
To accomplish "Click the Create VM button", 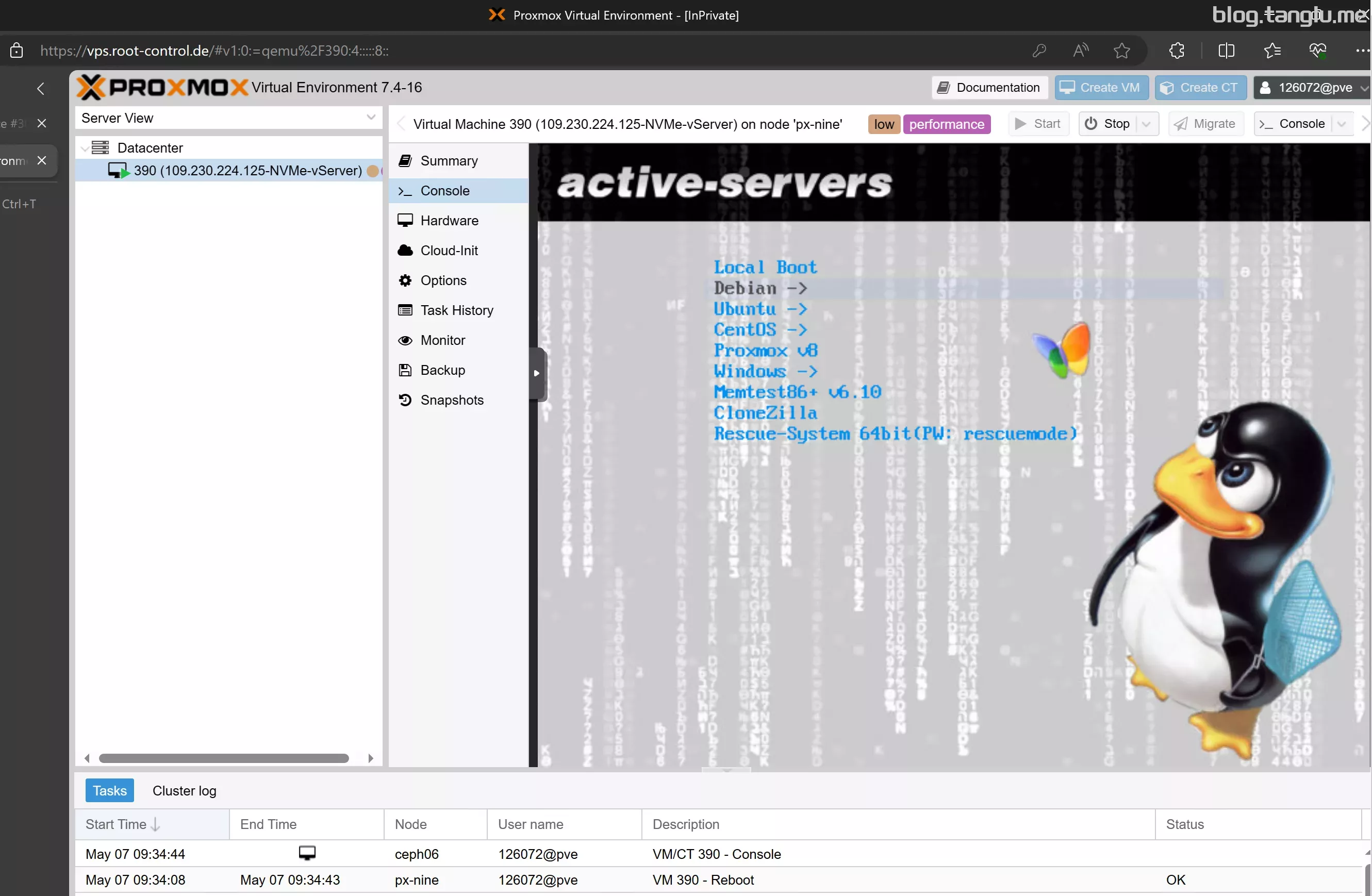I will [x=1101, y=88].
